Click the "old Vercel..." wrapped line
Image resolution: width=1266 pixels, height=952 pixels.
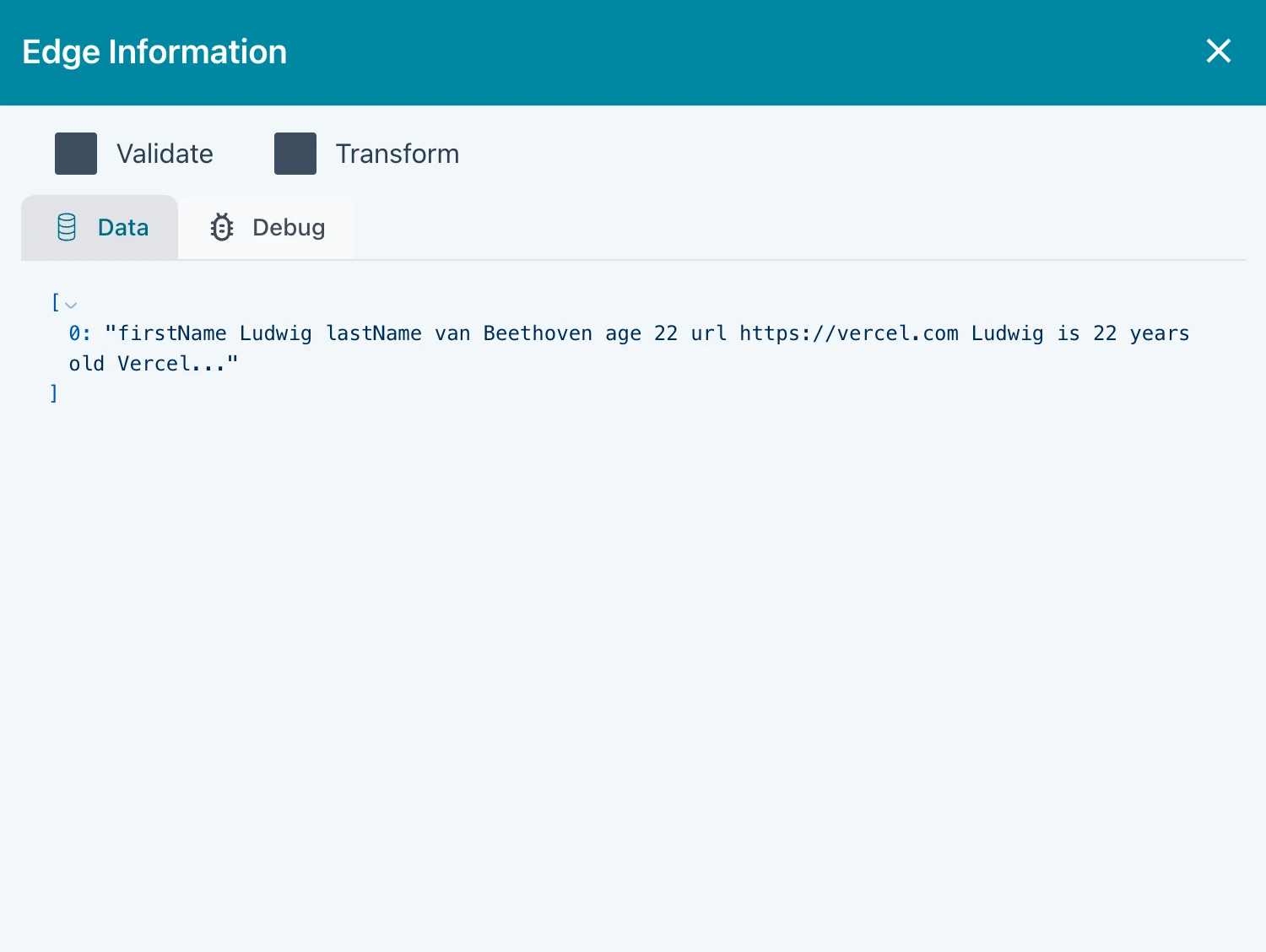[153, 364]
